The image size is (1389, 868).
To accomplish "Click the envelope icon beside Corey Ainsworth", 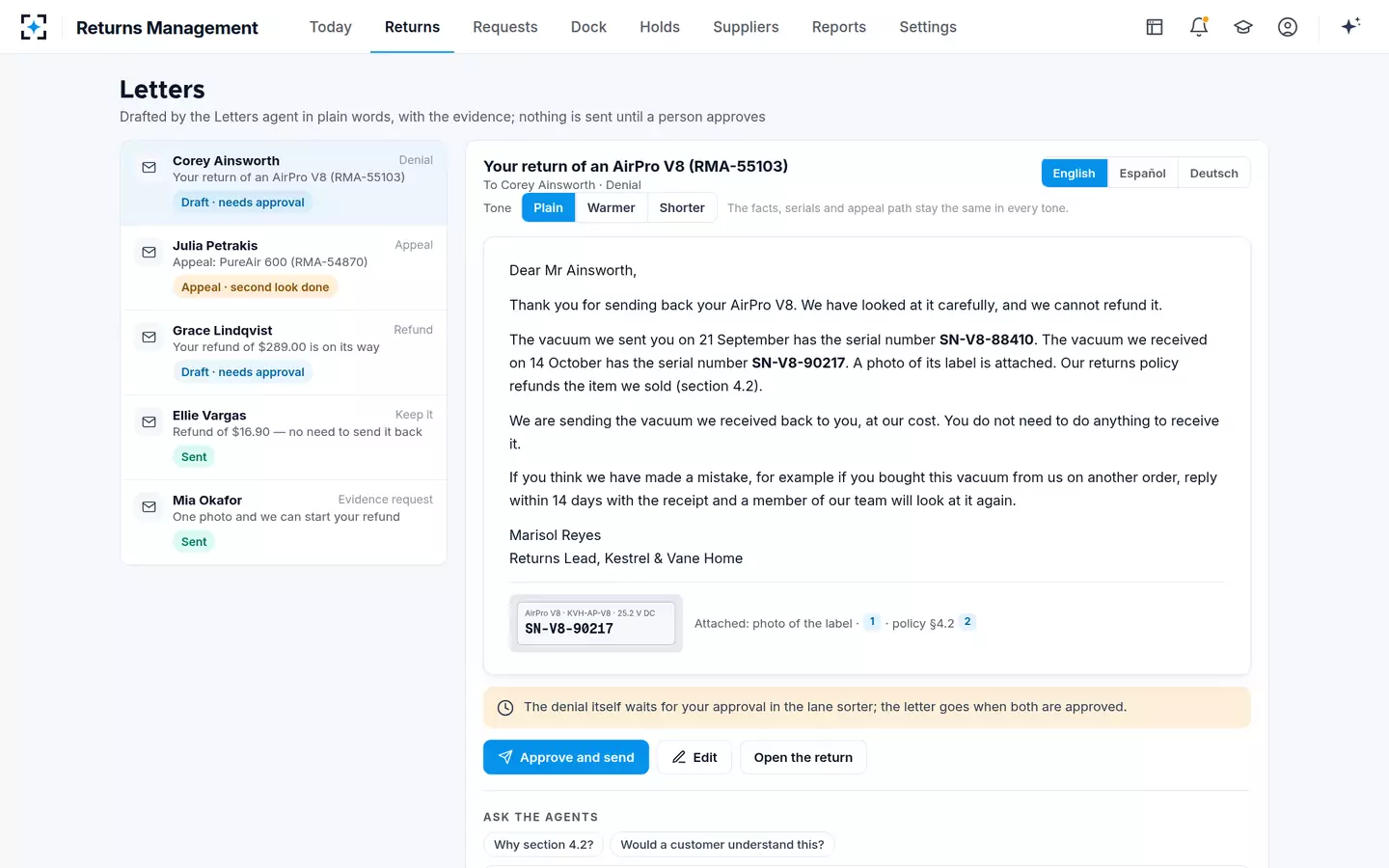I will point(149,168).
